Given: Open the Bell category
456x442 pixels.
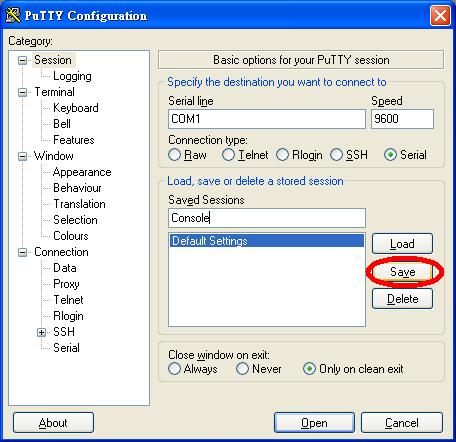Looking at the screenshot, I should [x=62, y=124].
